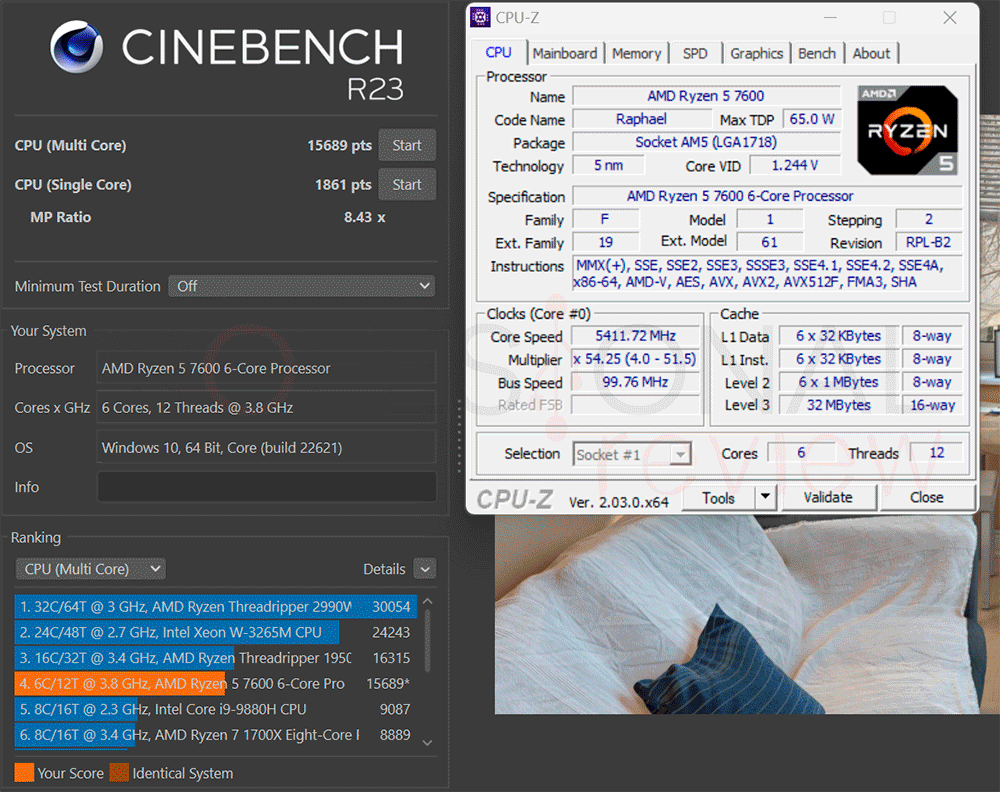Select the Threadripper 2990WX ranking row
Viewport: 1000px width, 792px height.
pyautogui.click(x=216, y=606)
